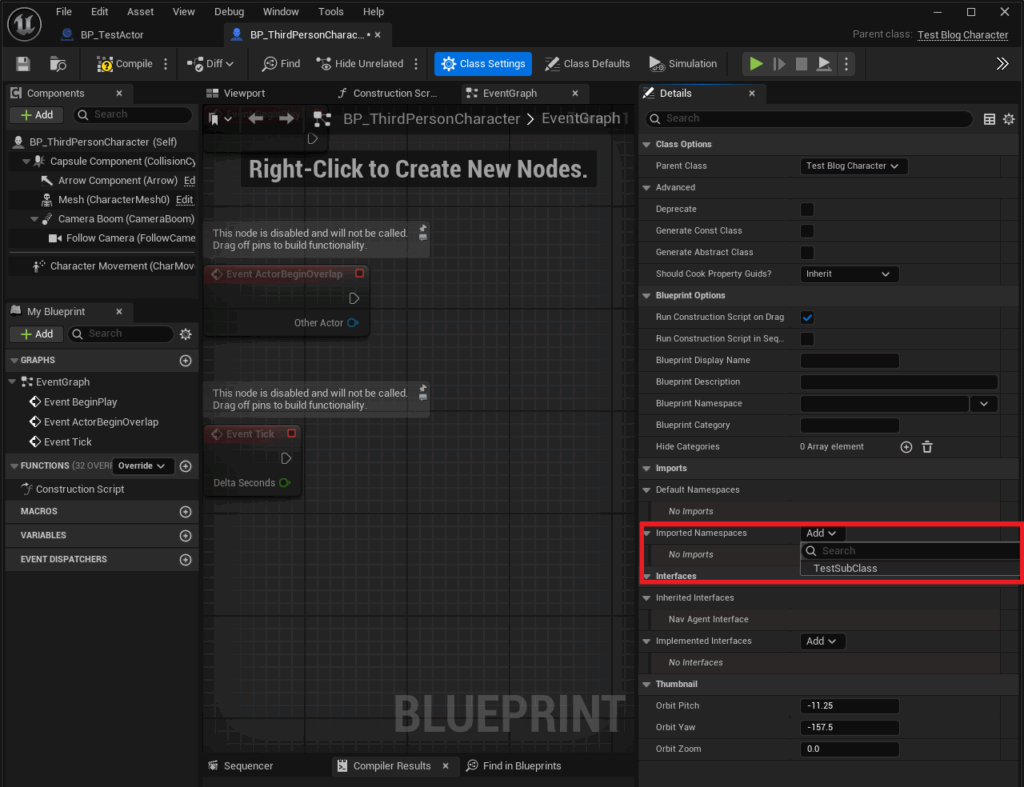Start Simulation mode
Image resolution: width=1024 pixels, height=787 pixels.
click(x=682, y=63)
